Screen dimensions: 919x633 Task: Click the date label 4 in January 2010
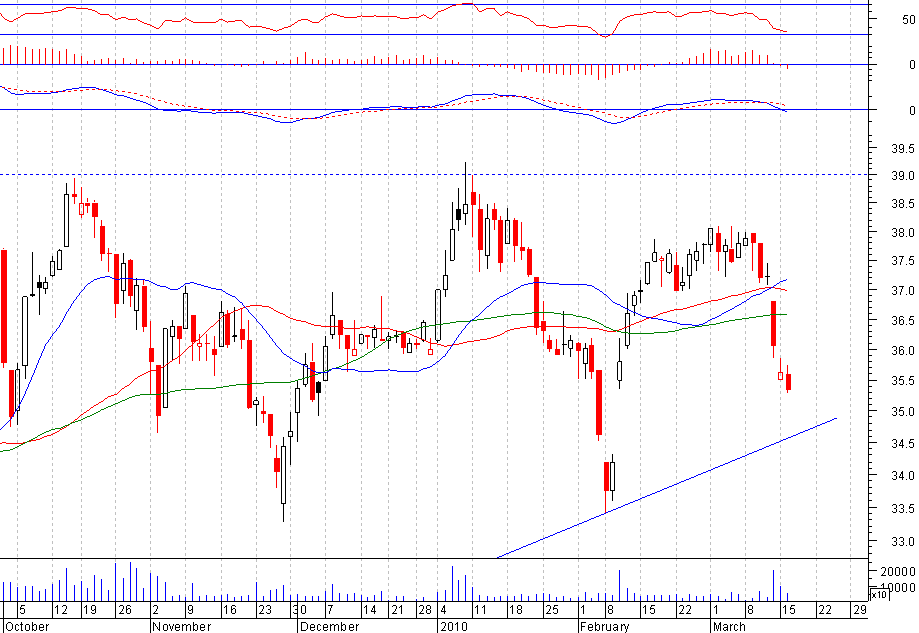tap(444, 610)
